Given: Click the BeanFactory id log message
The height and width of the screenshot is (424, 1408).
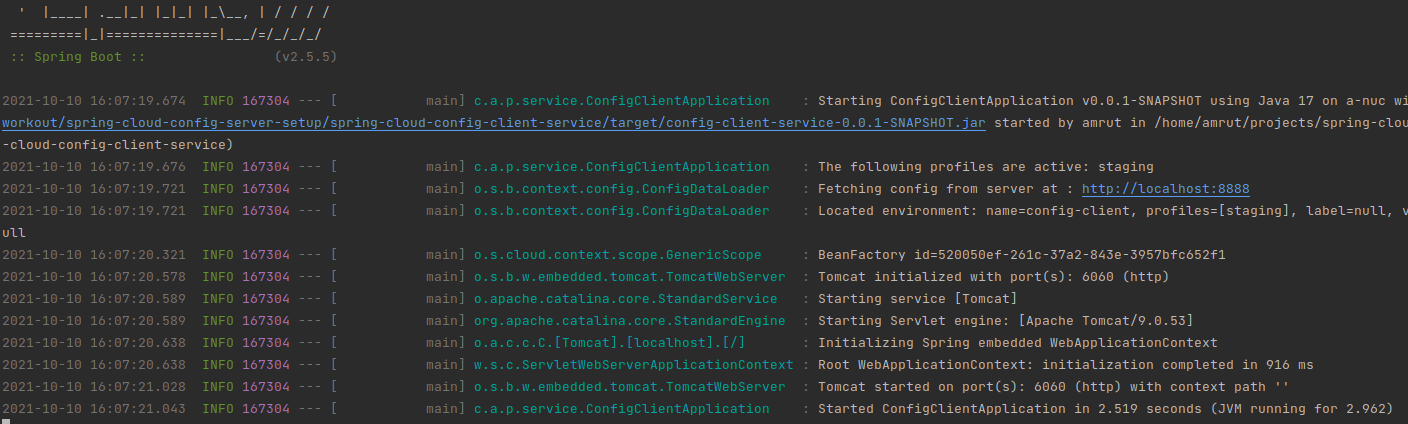Looking at the screenshot, I should click(1021, 255).
